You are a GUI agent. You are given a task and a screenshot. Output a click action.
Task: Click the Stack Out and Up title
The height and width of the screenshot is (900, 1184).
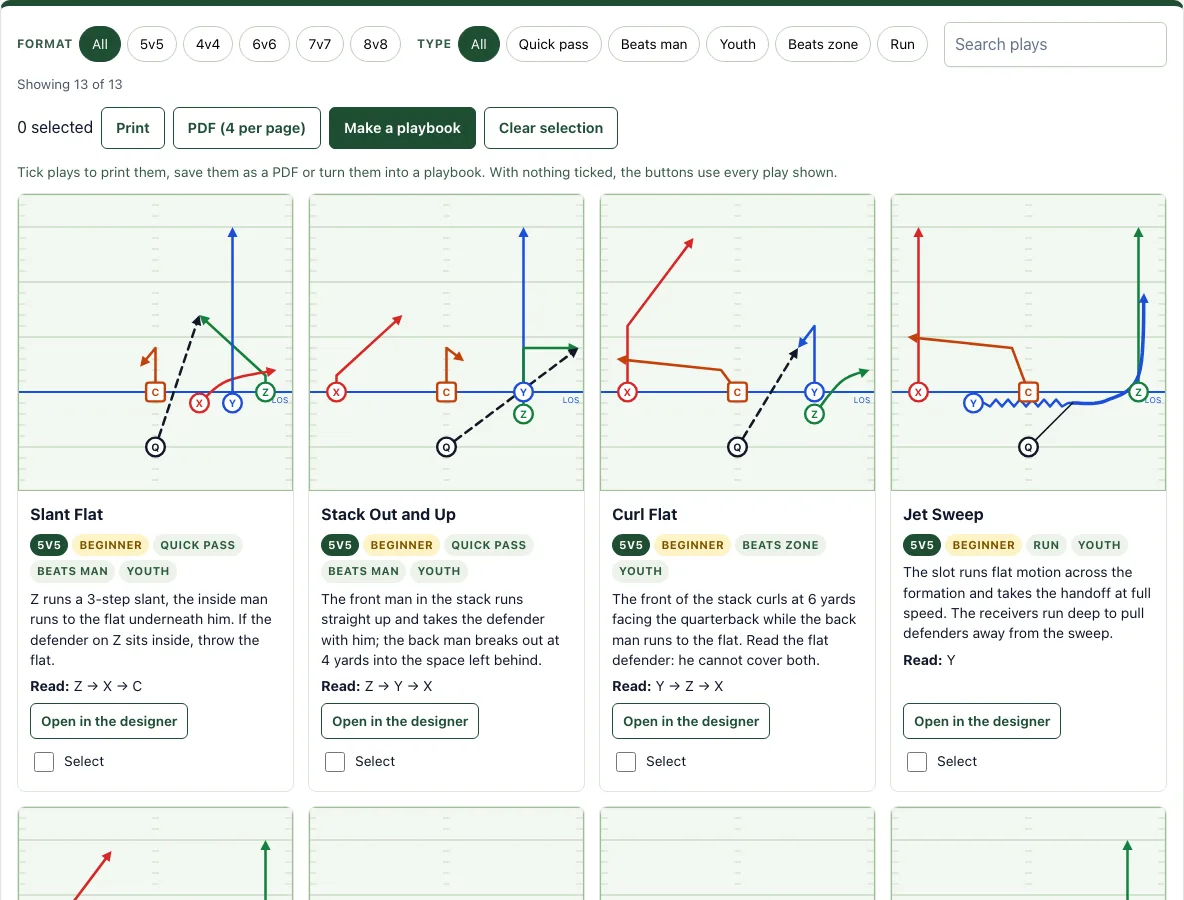pos(388,515)
